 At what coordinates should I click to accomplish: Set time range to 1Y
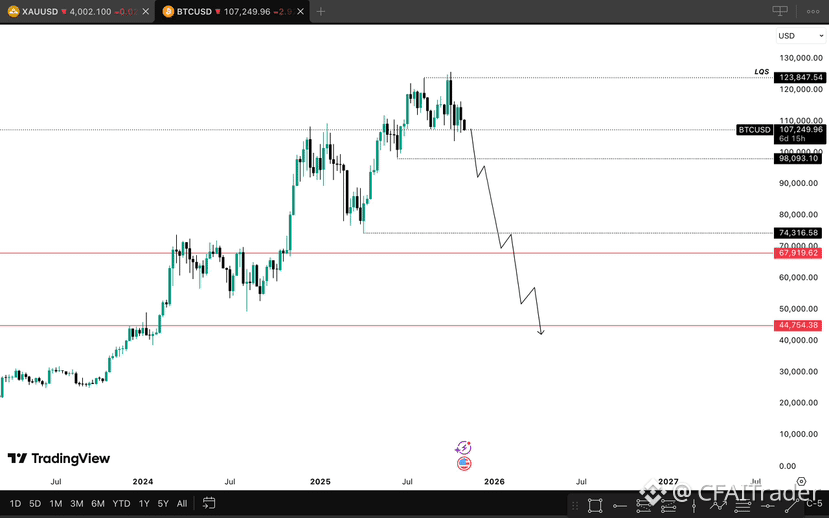tap(144, 503)
